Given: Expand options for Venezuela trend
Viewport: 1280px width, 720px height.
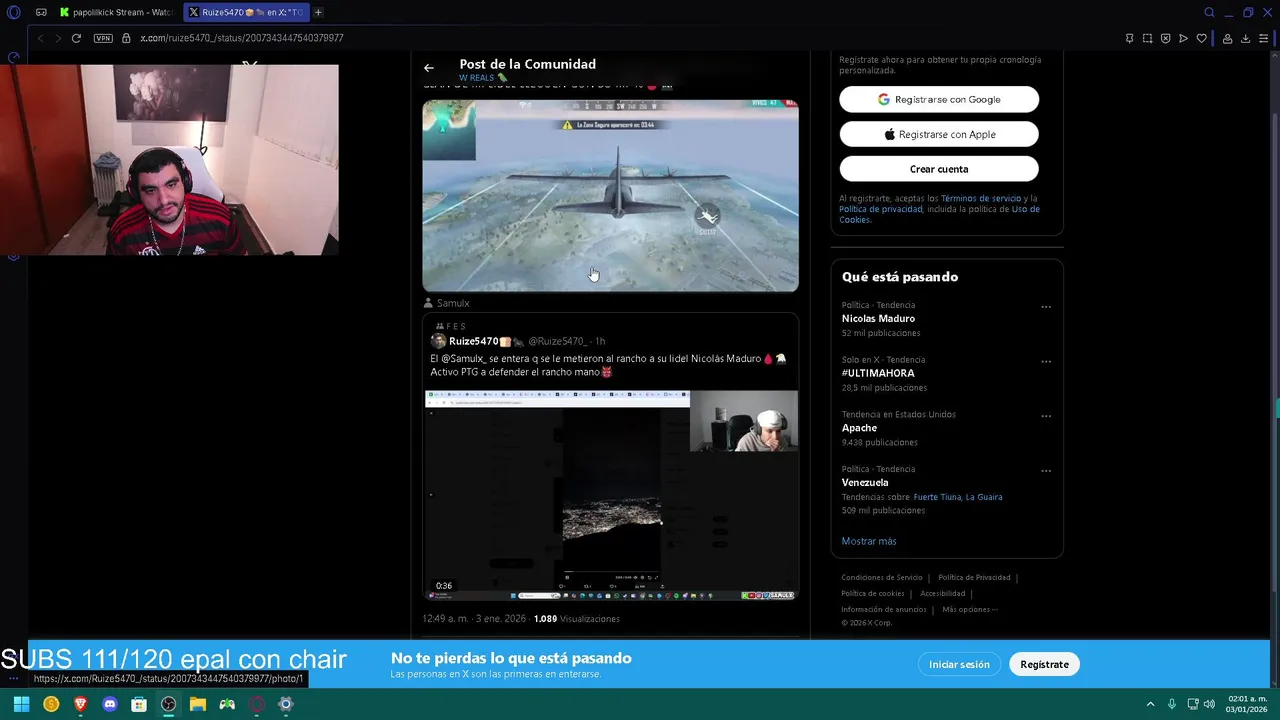Looking at the screenshot, I should (x=1046, y=471).
